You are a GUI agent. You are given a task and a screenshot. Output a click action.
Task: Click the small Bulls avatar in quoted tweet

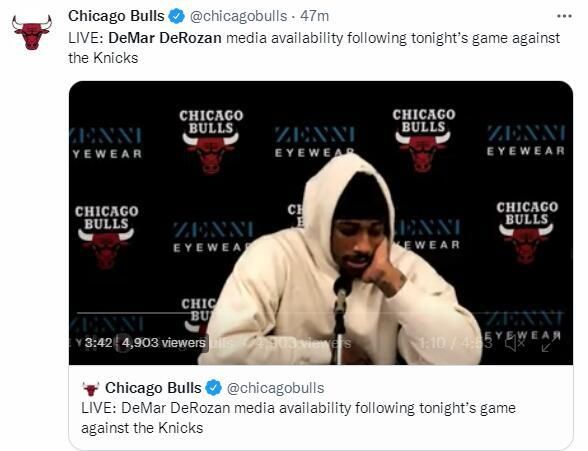pyautogui.click(x=90, y=388)
